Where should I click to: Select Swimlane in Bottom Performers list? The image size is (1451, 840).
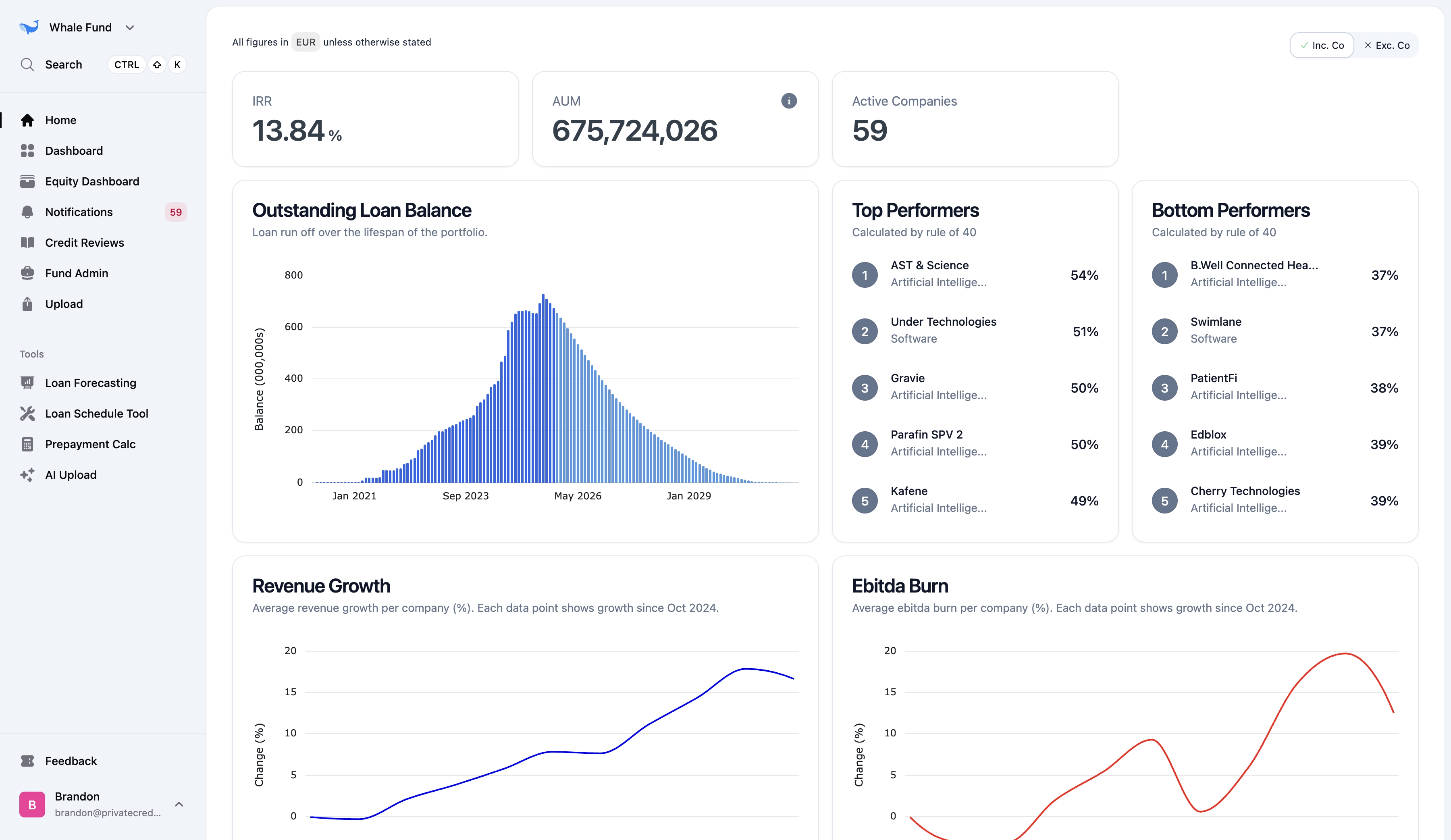(x=1216, y=322)
